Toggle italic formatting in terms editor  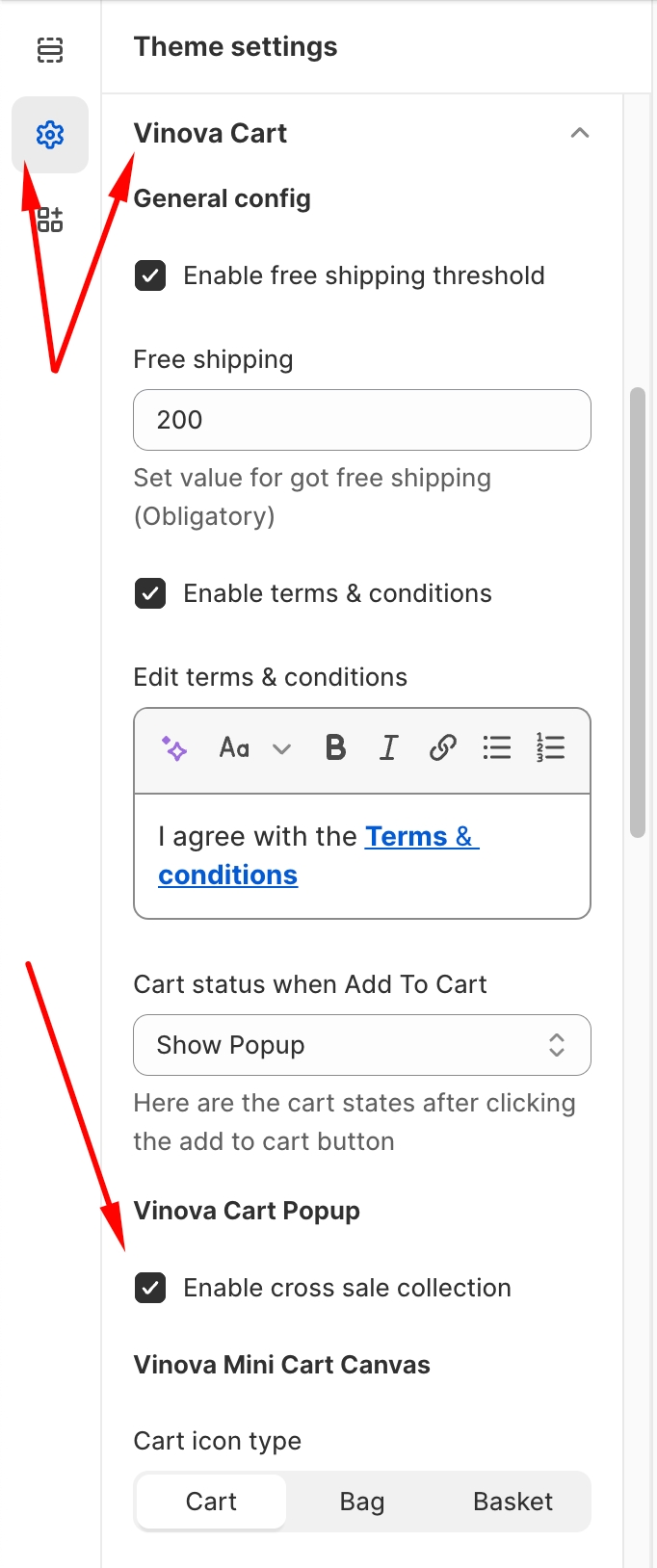point(388,747)
